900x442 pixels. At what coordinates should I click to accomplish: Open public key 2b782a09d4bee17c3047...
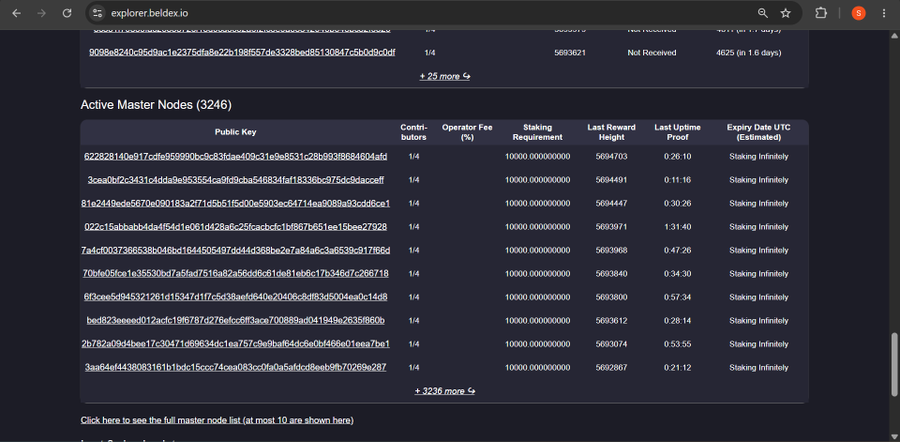point(235,343)
